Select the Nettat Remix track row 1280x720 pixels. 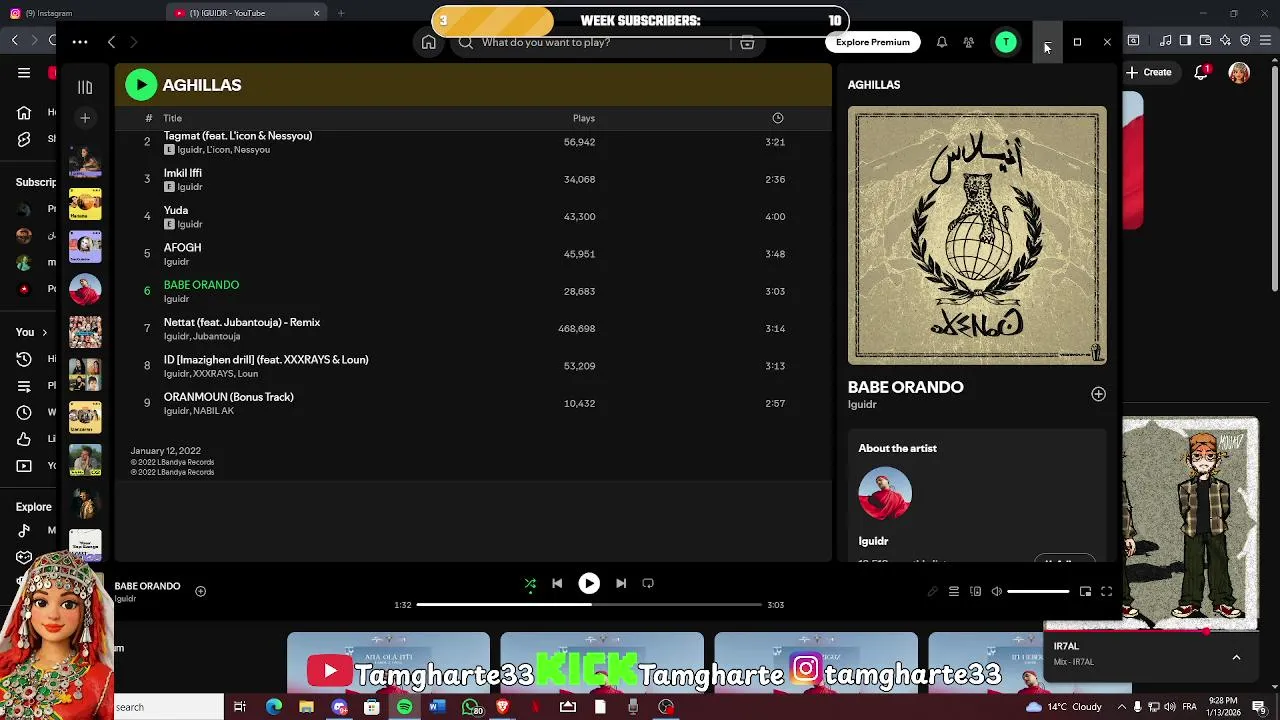point(473,329)
